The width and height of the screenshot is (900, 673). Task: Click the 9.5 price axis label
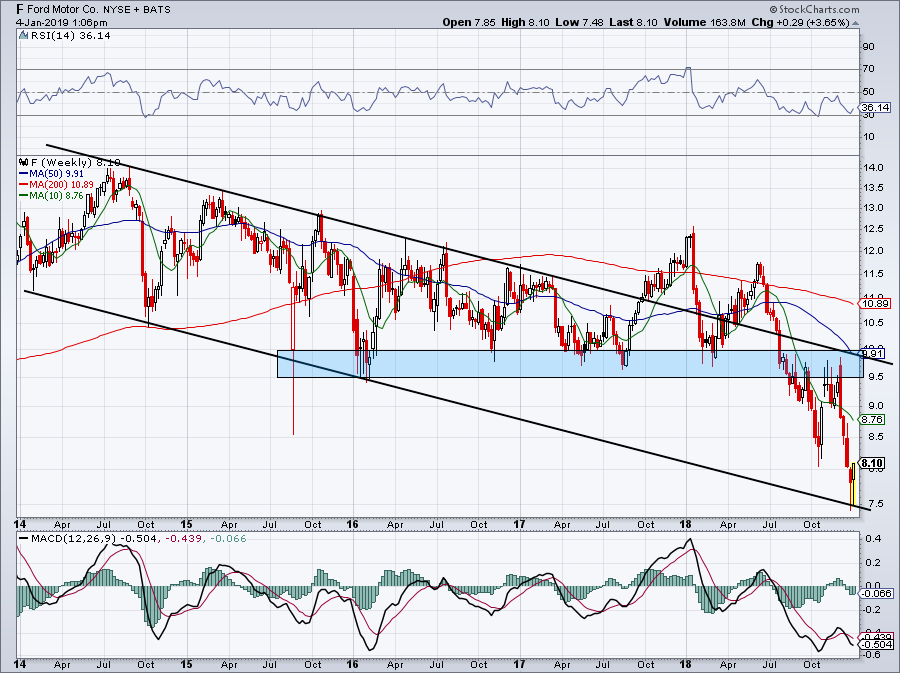click(x=875, y=377)
